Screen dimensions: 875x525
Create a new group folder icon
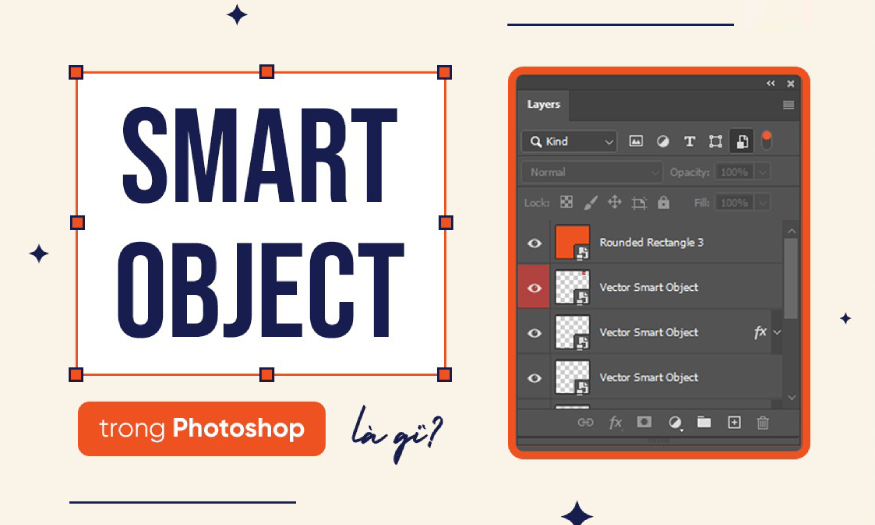coord(704,422)
